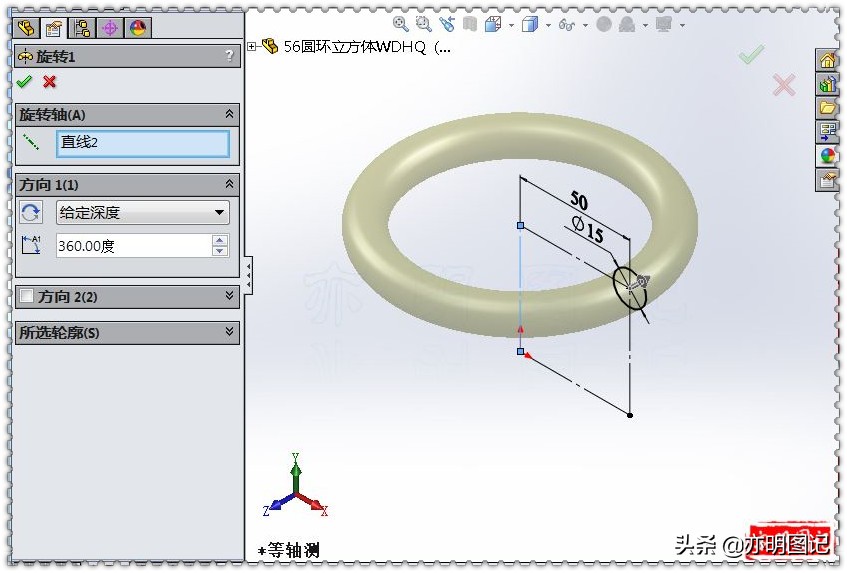Expand the 方向 2(2) section
Screen dimensions: 847x573
click(x=230, y=296)
